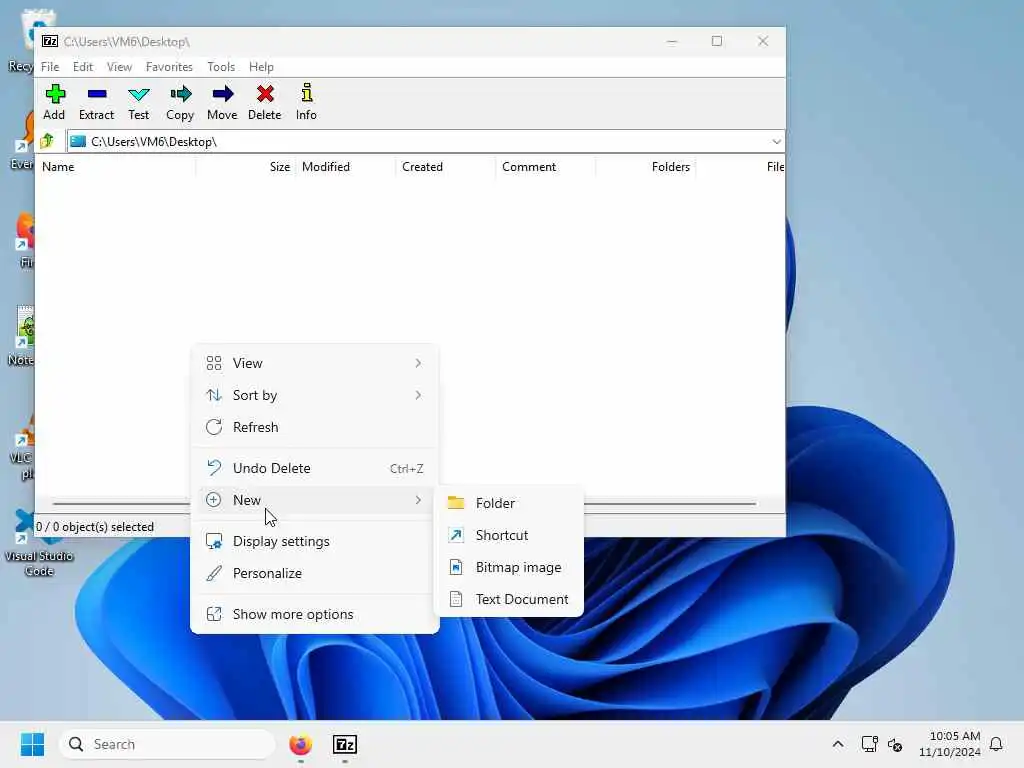Expand View submenu in context menu
The height and width of the screenshot is (768, 1024).
[314, 363]
